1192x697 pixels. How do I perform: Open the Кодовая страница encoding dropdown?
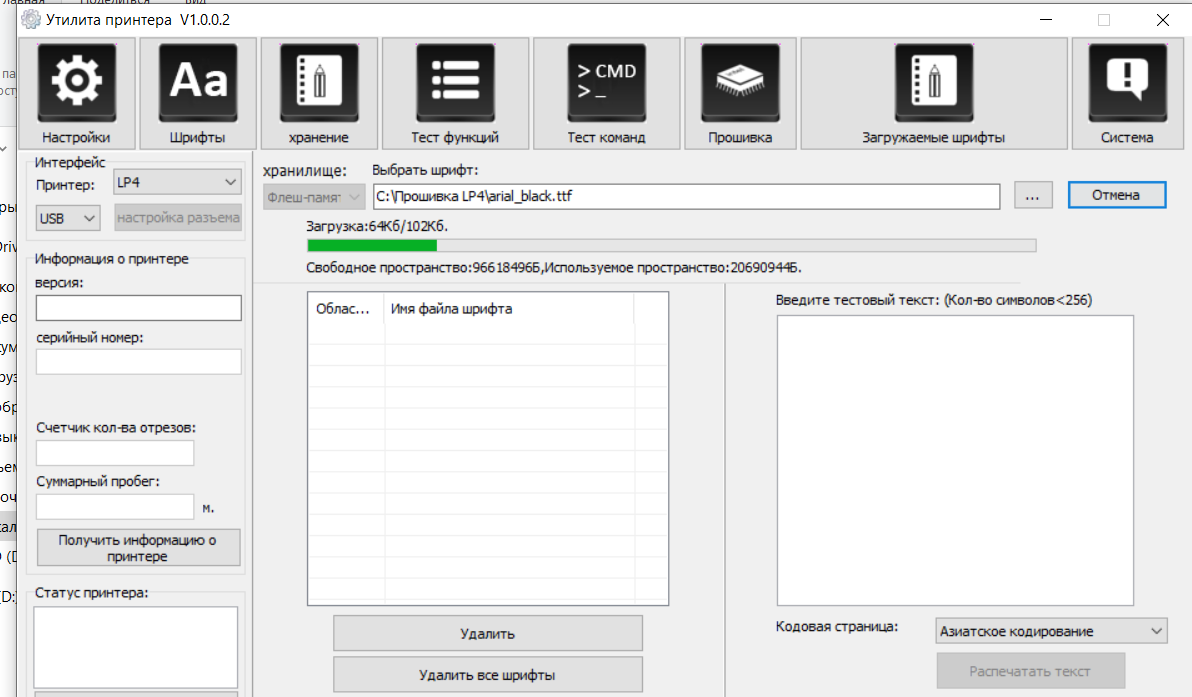point(1052,631)
